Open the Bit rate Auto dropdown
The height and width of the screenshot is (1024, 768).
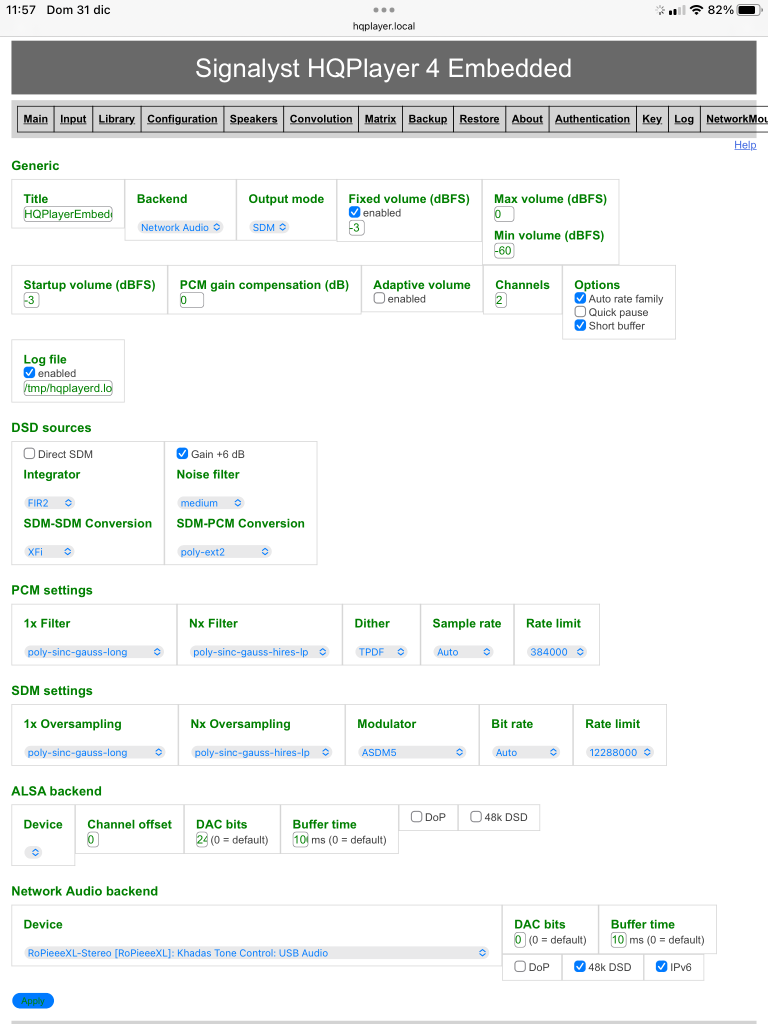pos(526,752)
